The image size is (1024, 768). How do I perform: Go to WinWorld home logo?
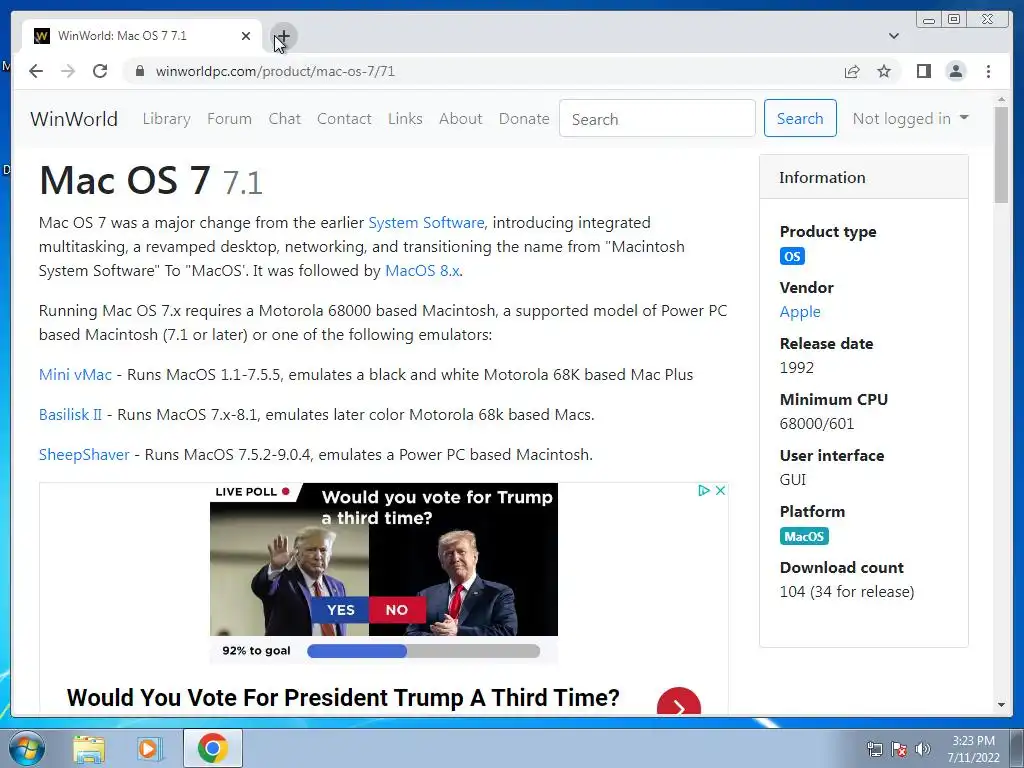tap(74, 119)
